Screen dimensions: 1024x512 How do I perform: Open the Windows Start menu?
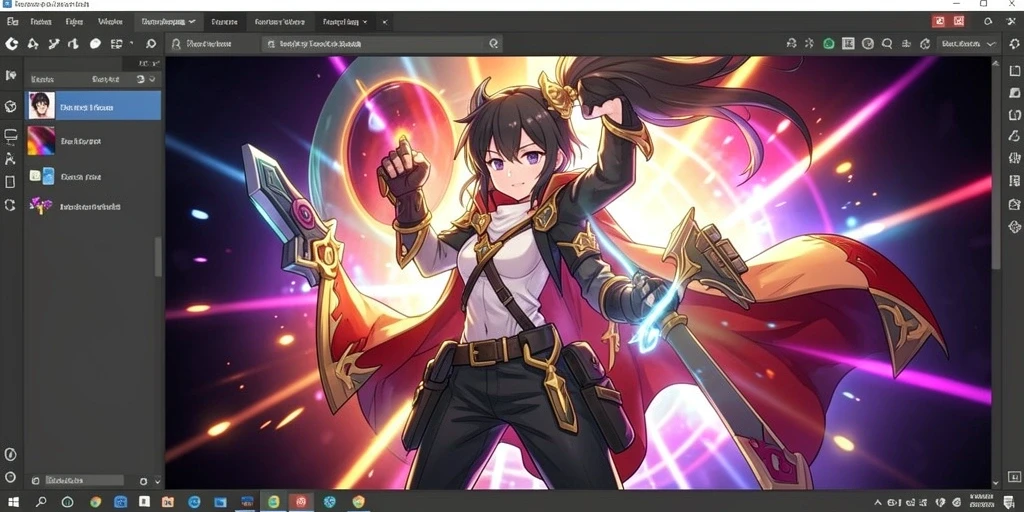click(x=12, y=502)
